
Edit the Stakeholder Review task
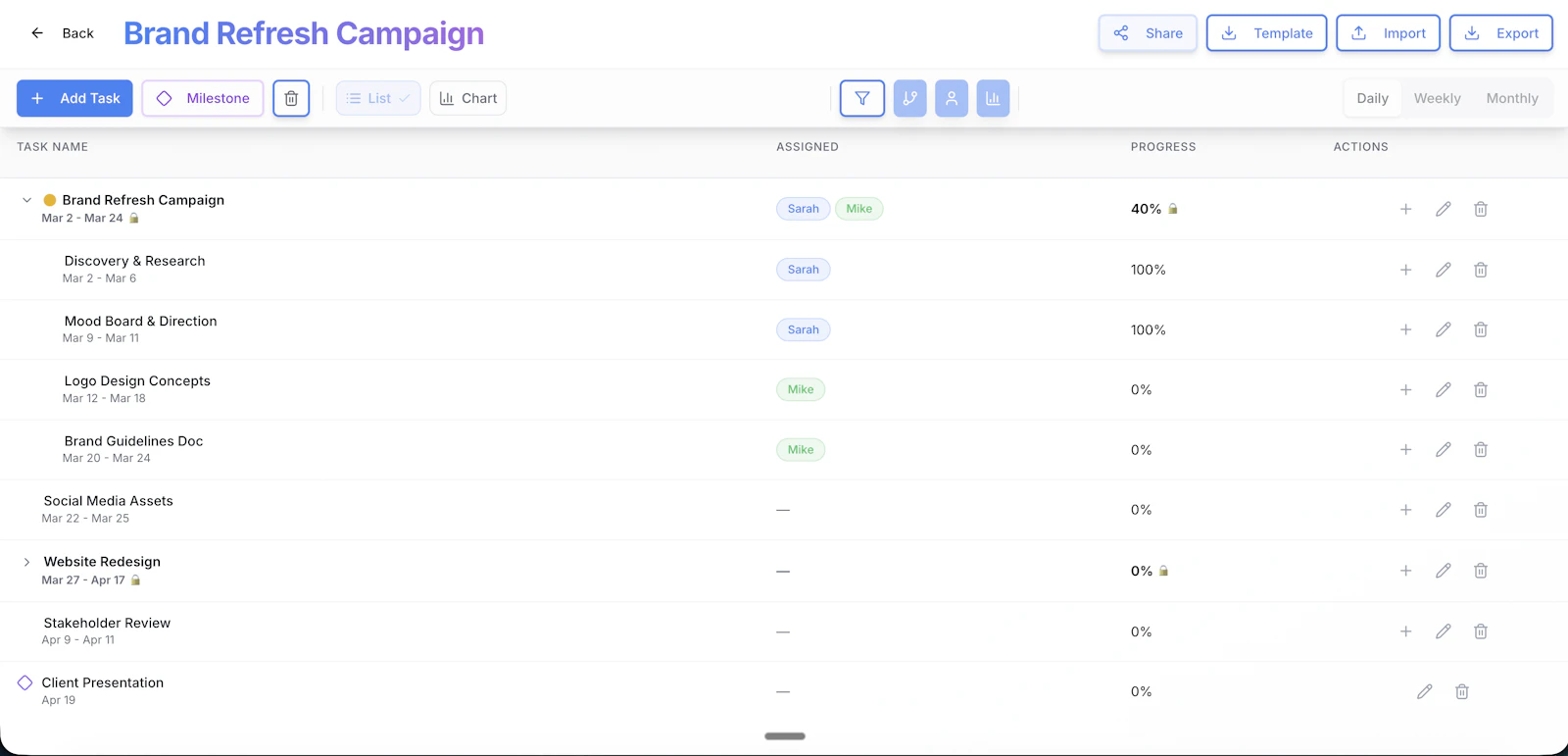tap(1444, 631)
